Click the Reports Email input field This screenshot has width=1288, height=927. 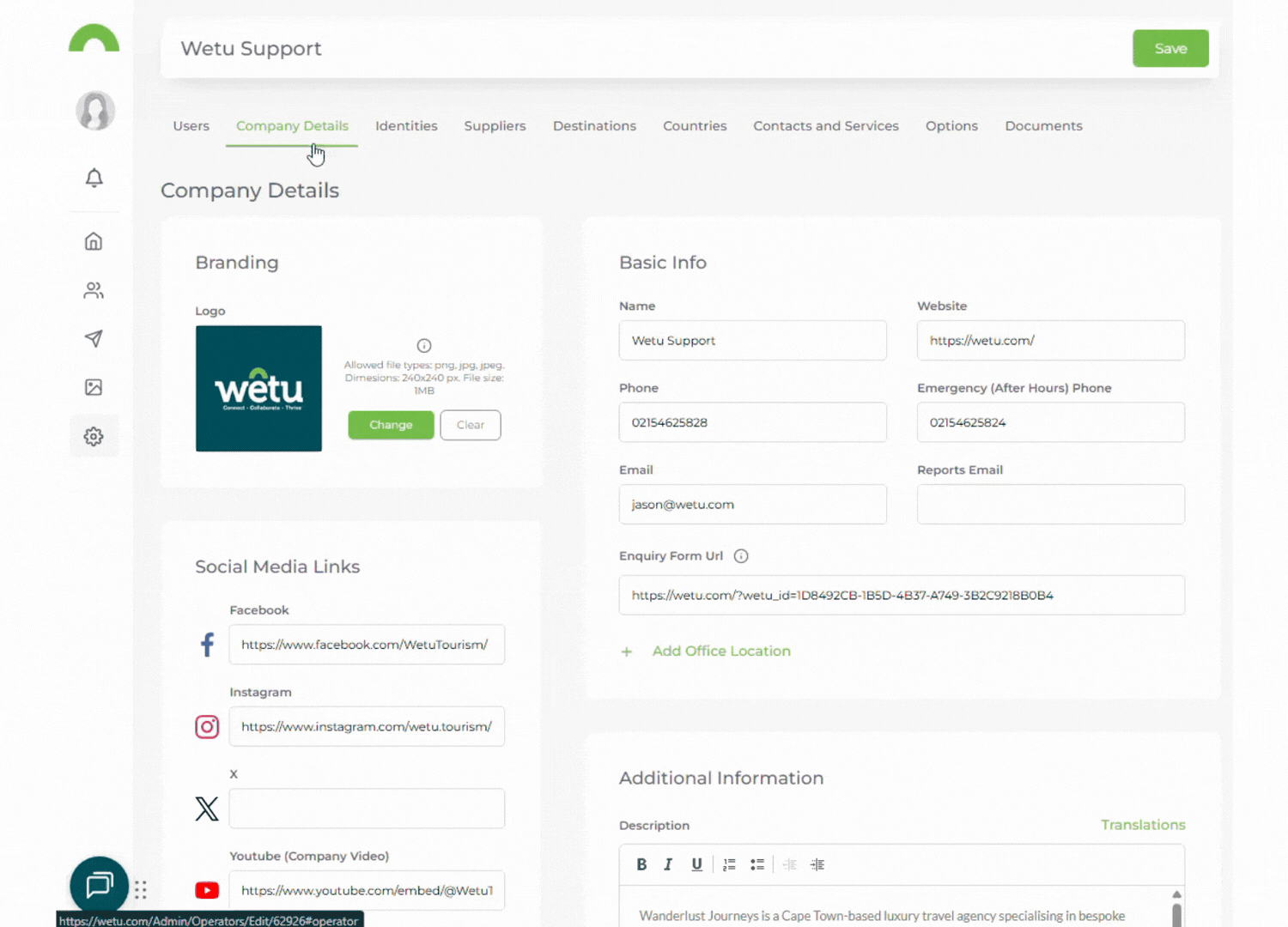[1050, 505]
